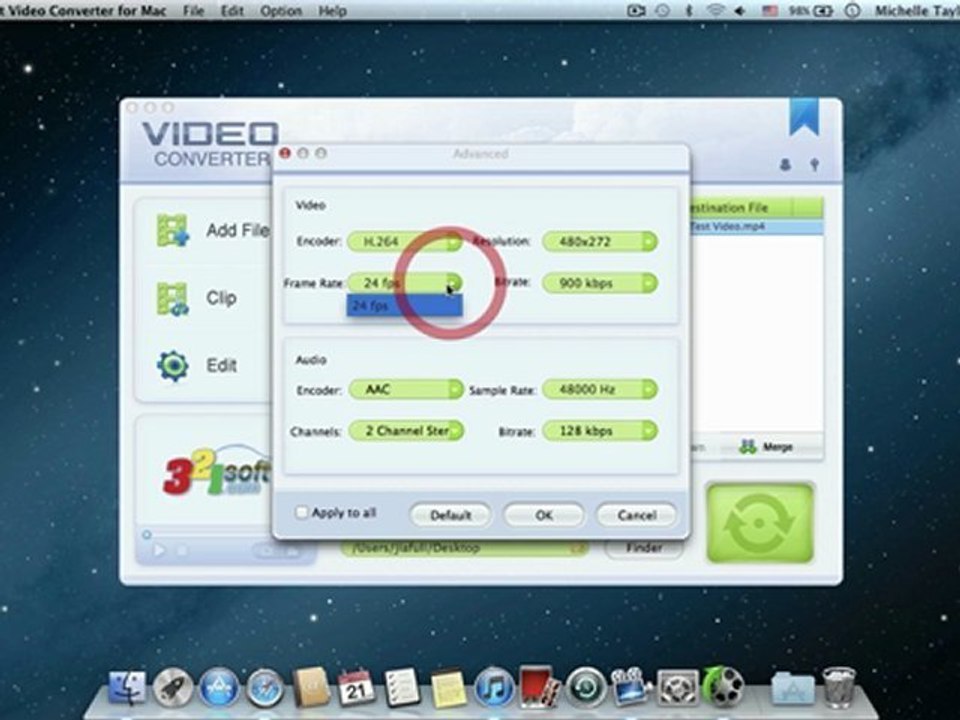Open App Store from the dock
960x720 pixels.
[x=219, y=688]
